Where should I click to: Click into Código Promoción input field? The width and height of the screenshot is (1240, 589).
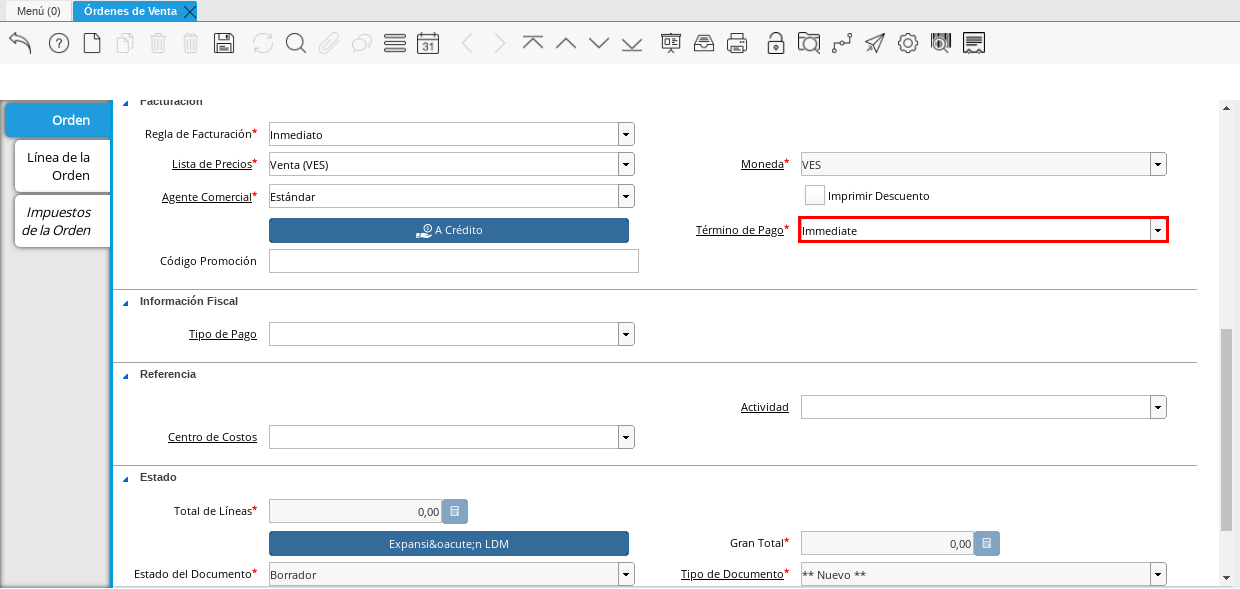[x=454, y=261]
